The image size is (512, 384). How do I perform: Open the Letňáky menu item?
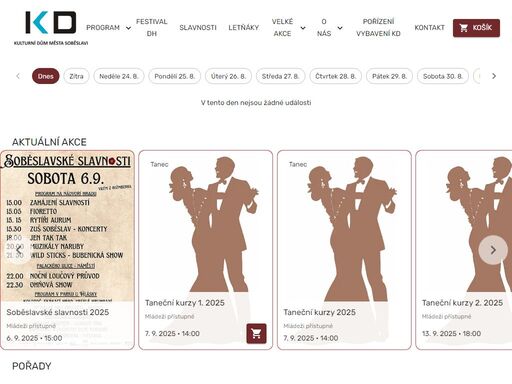pos(244,28)
